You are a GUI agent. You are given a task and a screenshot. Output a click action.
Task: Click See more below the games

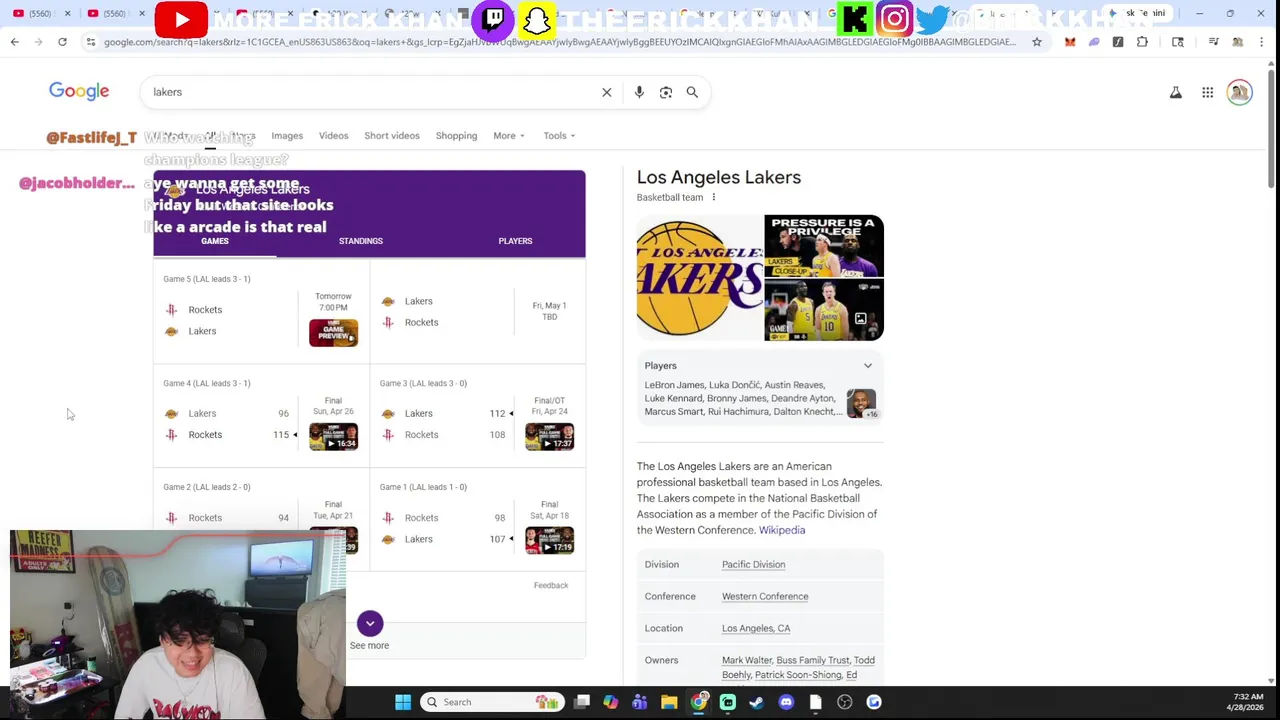click(369, 646)
